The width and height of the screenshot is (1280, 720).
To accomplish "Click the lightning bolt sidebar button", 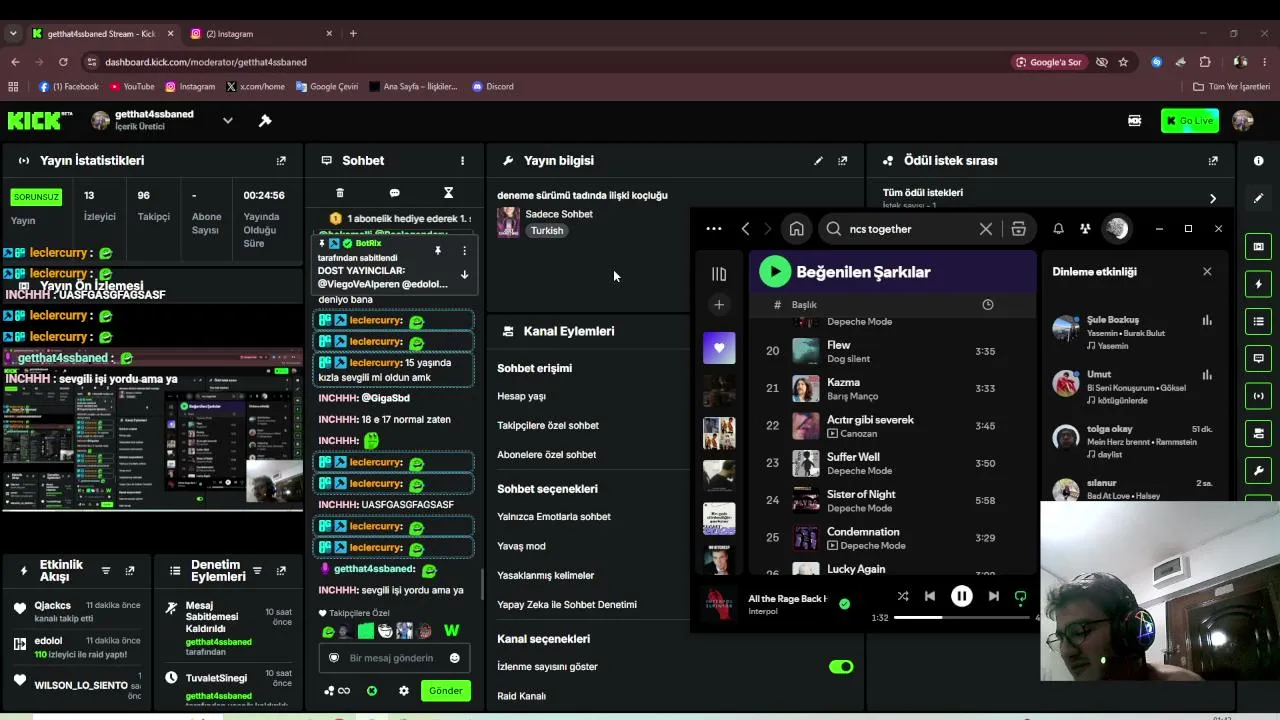I will pyautogui.click(x=1258, y=284).
